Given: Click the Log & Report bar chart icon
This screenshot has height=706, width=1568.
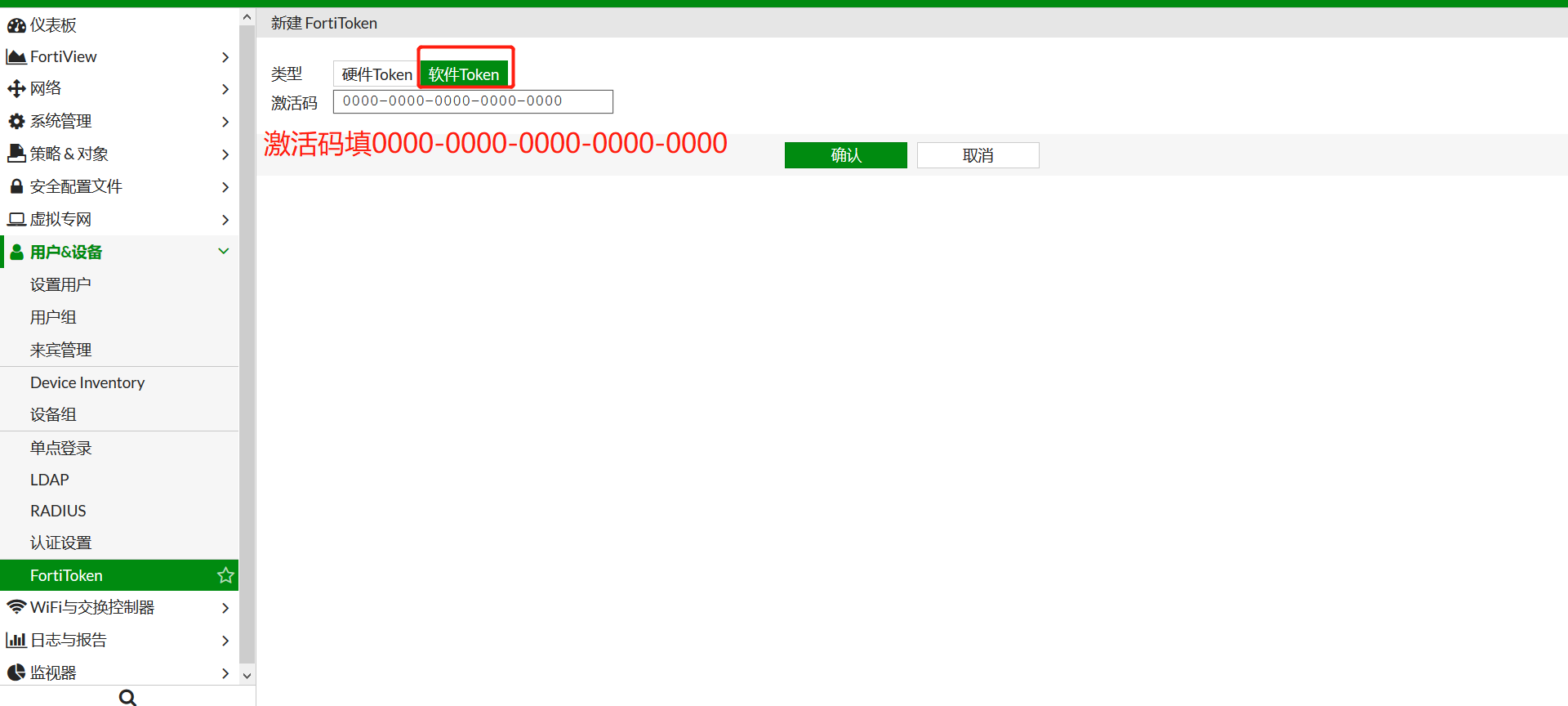Looking at the screenshot, I should 16,640.
